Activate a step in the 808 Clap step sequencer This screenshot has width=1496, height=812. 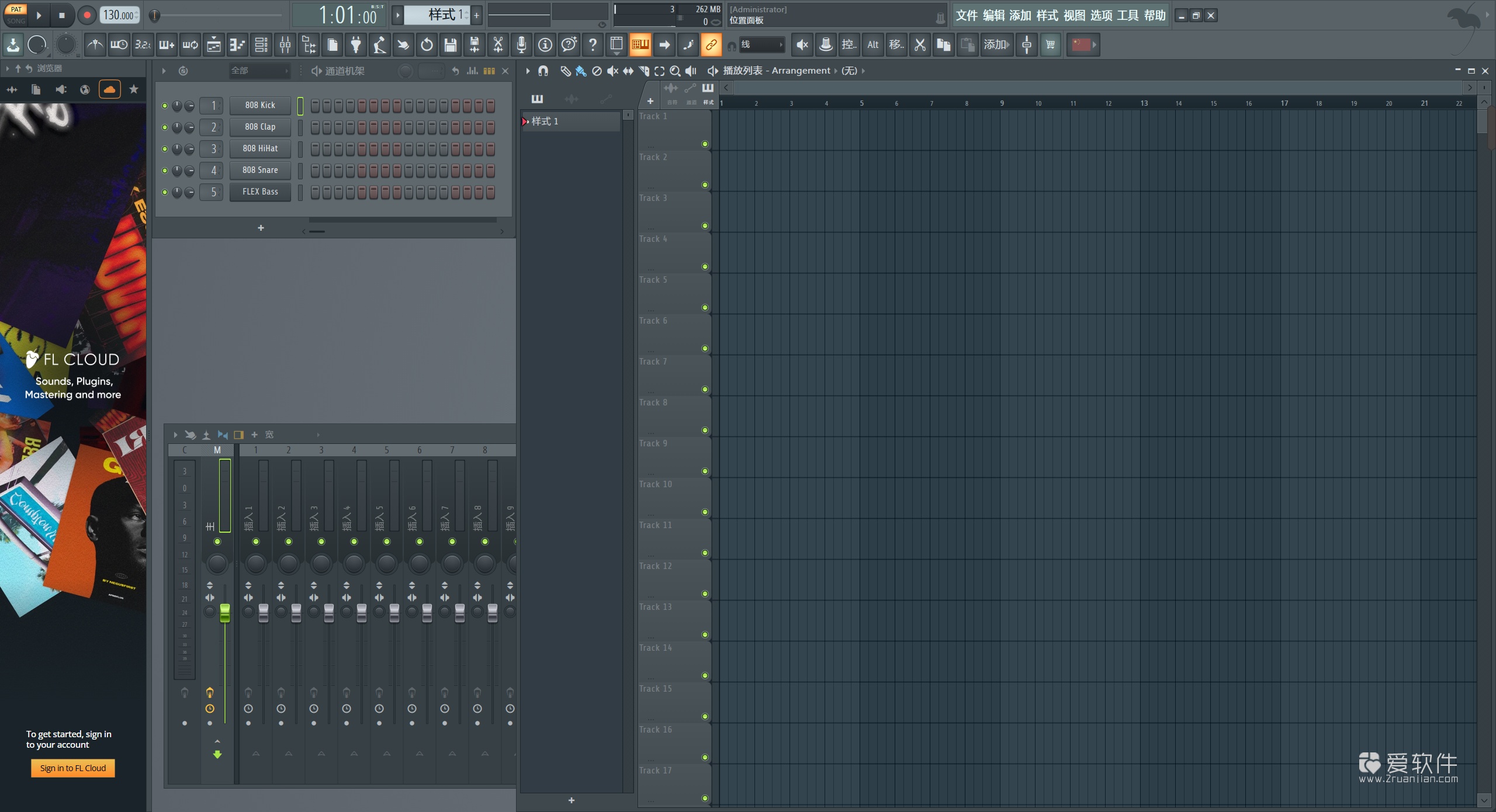tap(314, 127)
